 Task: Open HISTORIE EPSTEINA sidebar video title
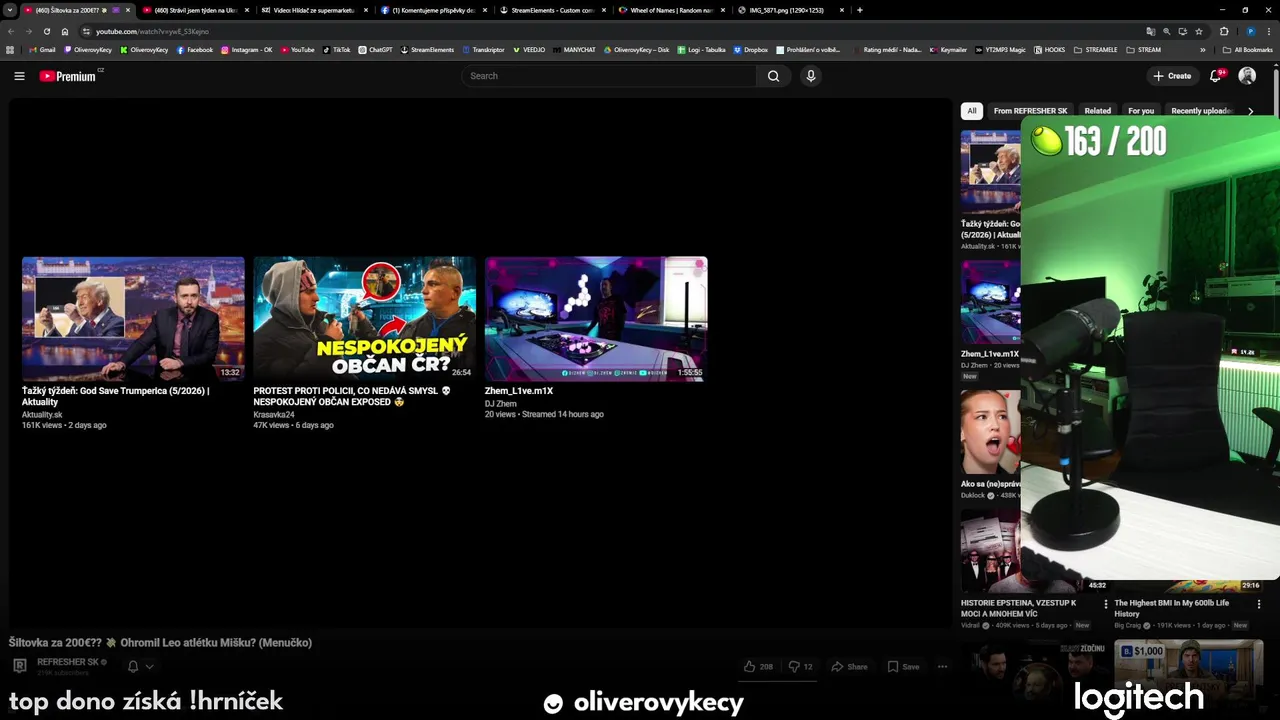click(x=1018, y=609)
